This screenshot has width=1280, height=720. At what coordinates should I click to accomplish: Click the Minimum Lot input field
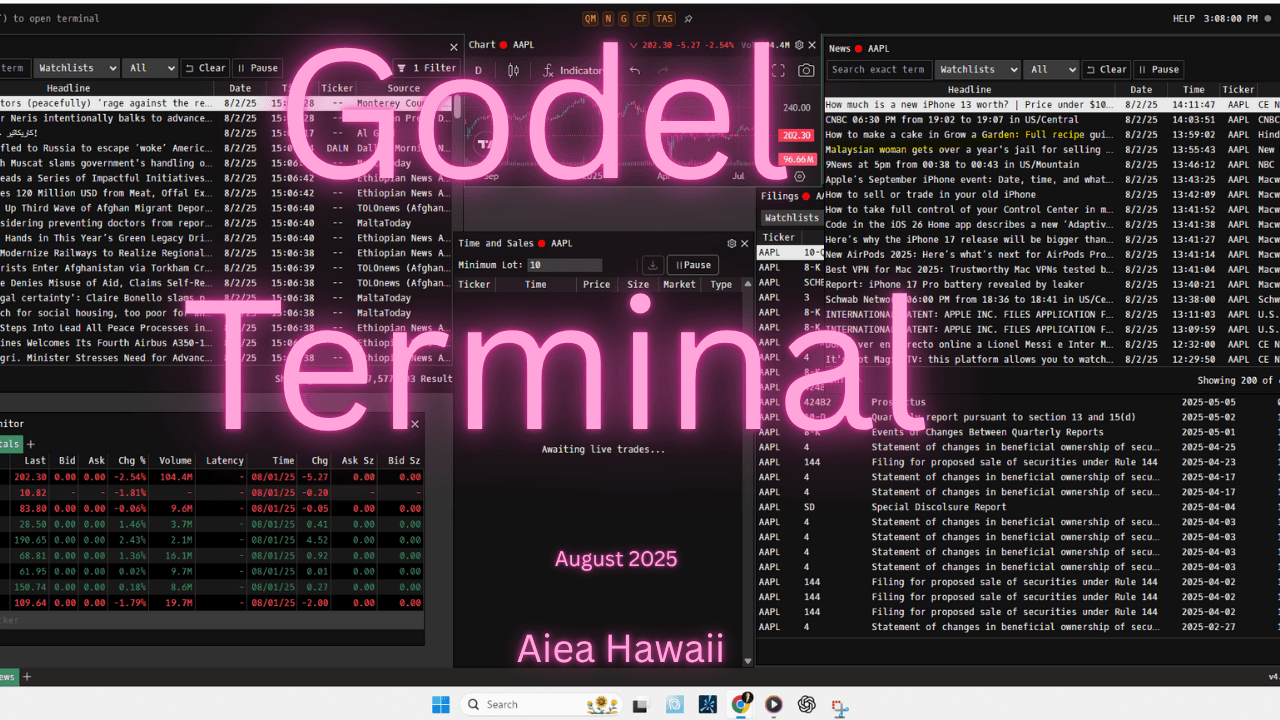coord(565,265)
